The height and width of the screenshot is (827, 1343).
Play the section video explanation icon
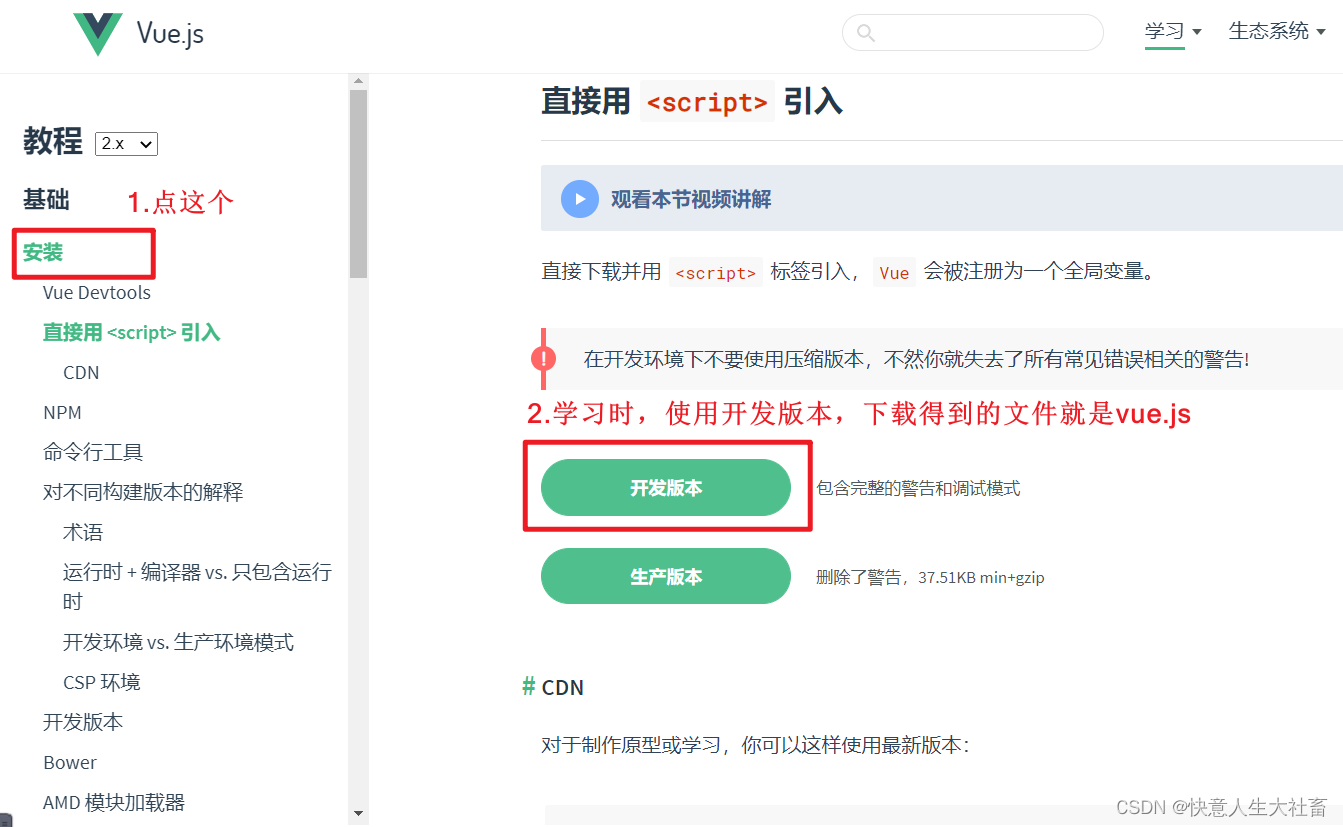(579, 199)
